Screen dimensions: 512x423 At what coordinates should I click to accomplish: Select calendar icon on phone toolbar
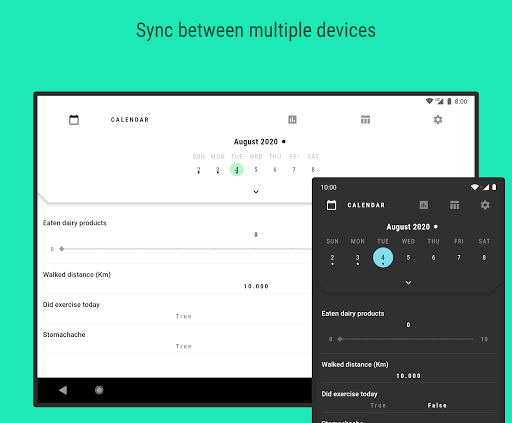point(331,205)
